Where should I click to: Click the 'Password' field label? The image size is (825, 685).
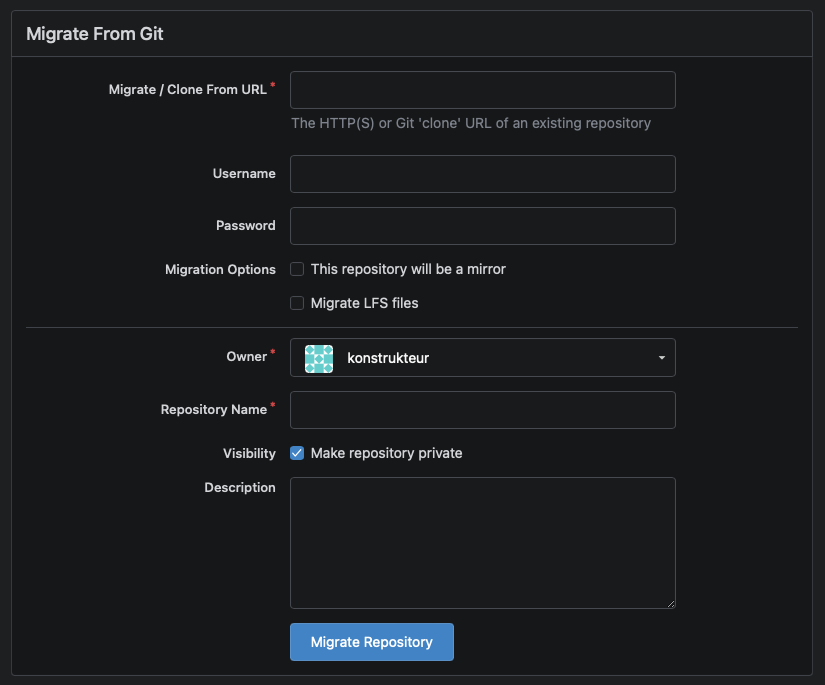(x=245, y=226)
